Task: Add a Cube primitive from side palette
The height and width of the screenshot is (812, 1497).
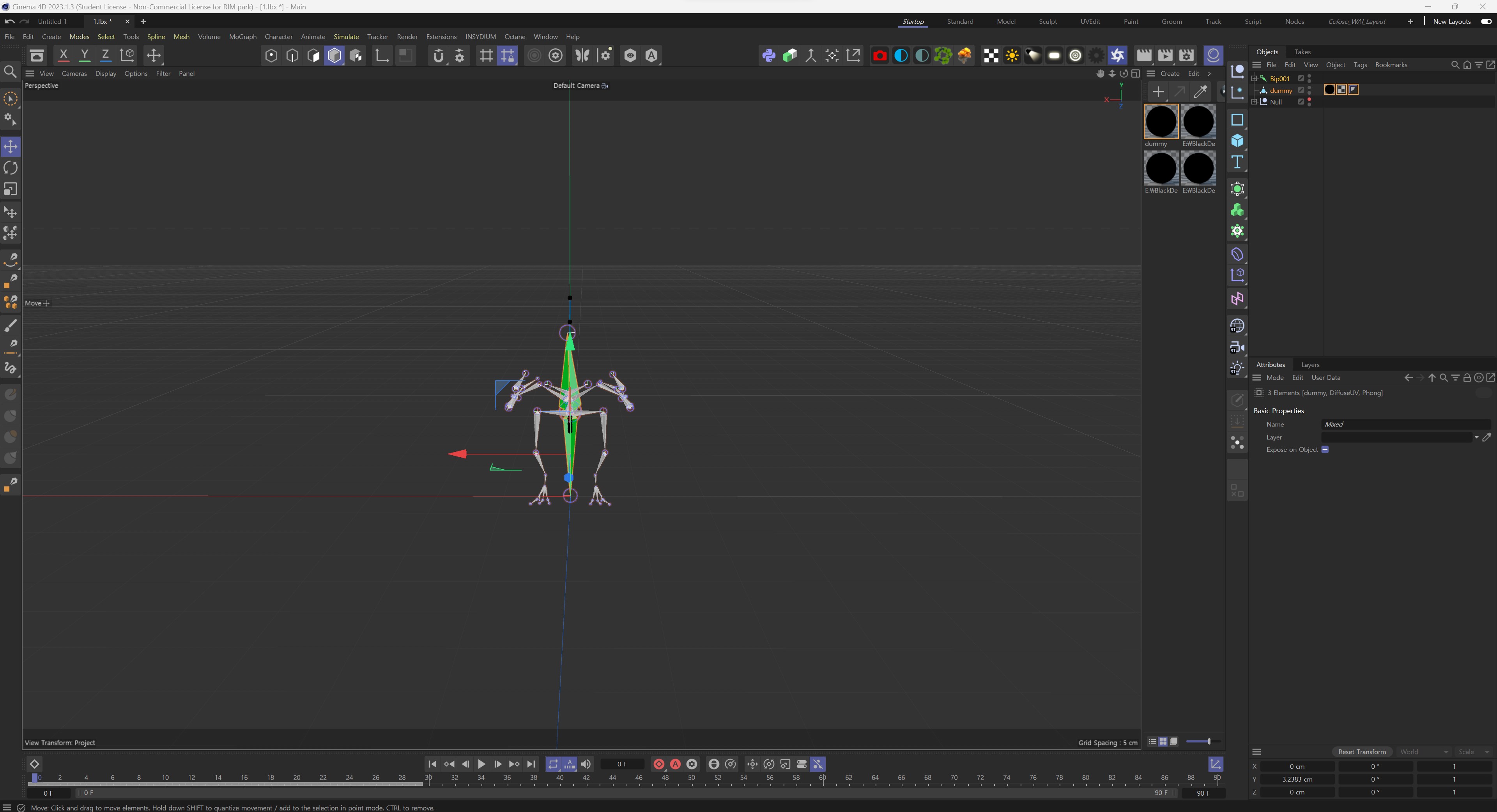Action: tap(1237, 141)
